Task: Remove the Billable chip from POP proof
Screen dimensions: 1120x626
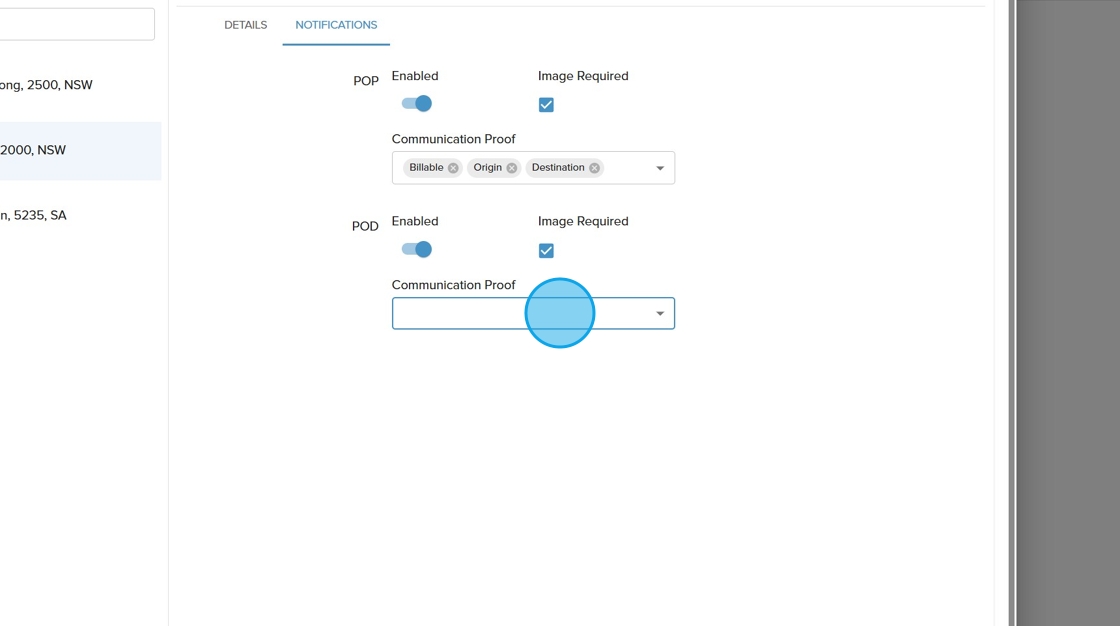Action: [x=453, y=168]
